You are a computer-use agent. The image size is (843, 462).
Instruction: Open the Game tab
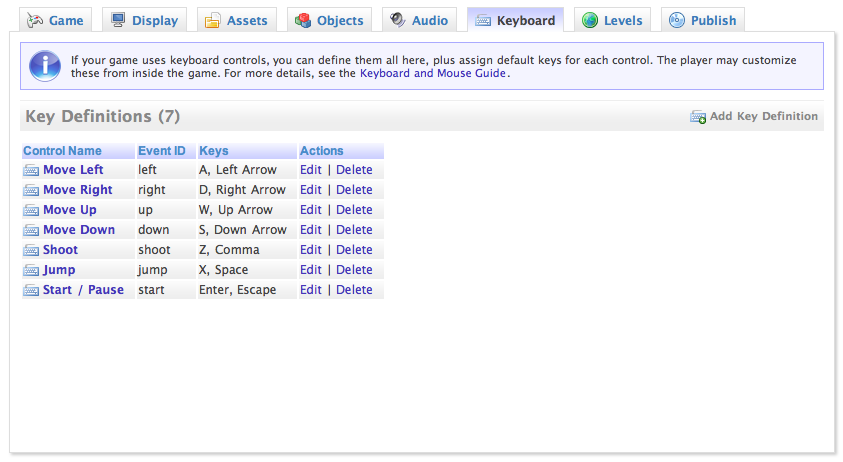coord(57,20)
